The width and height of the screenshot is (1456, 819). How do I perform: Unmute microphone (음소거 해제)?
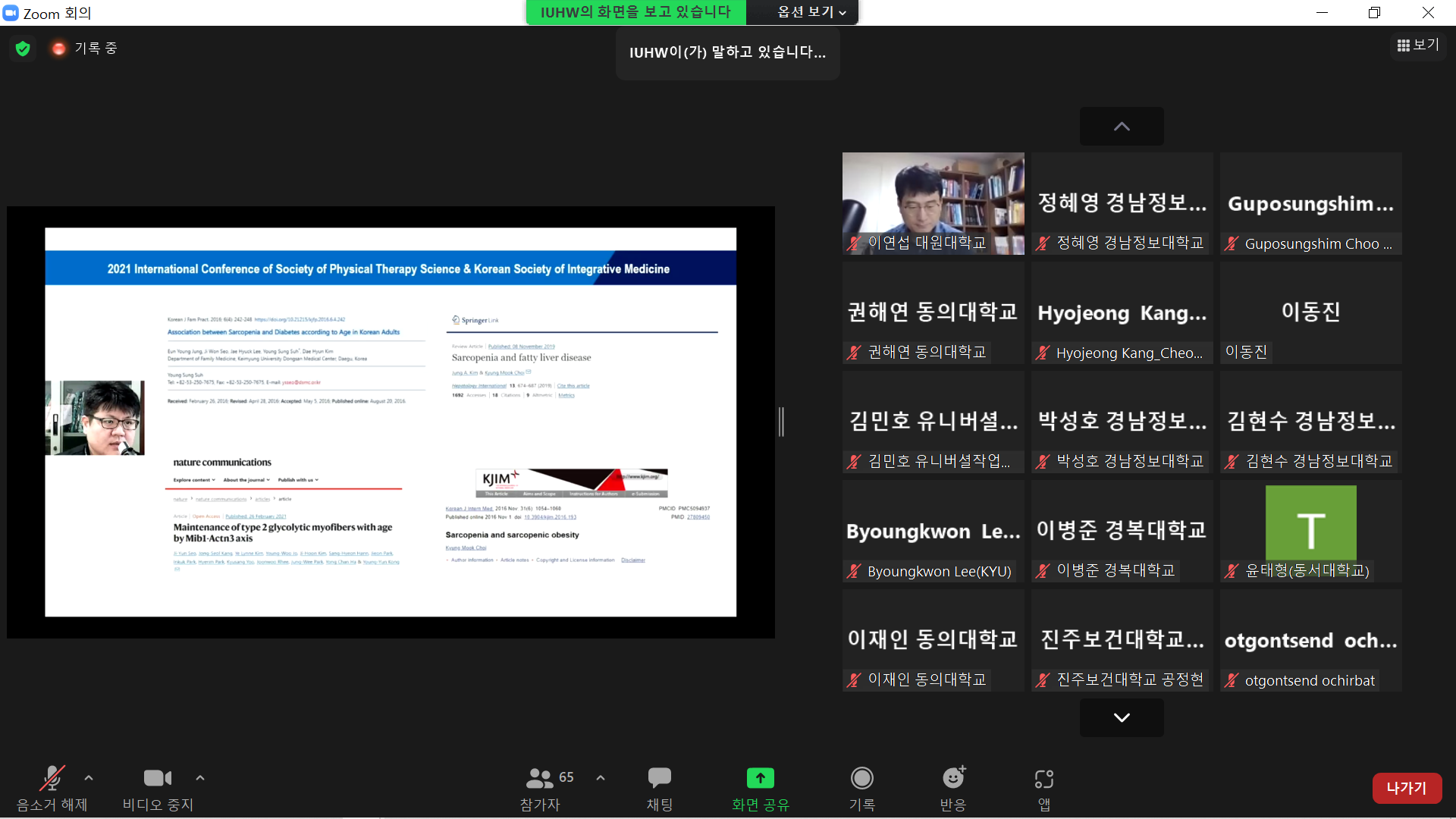click(52, 787)
